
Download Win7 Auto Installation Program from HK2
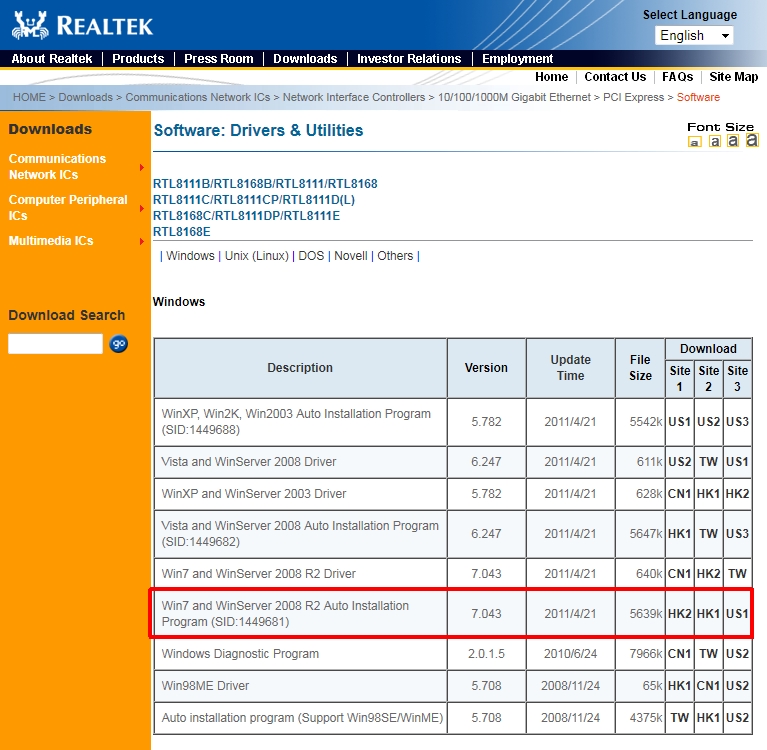(x=679, y=614)
